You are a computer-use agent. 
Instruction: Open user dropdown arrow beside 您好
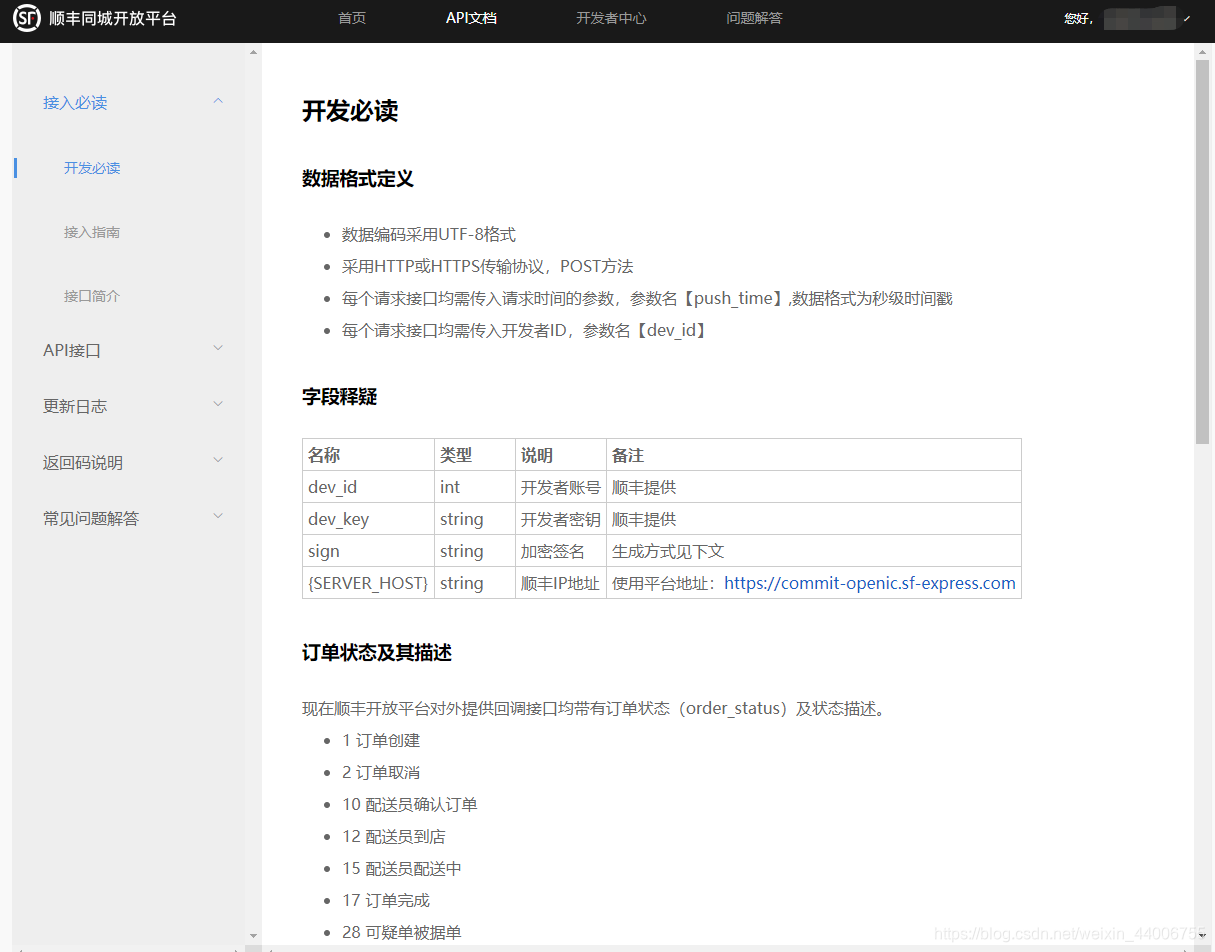(x=1187, y=18)
